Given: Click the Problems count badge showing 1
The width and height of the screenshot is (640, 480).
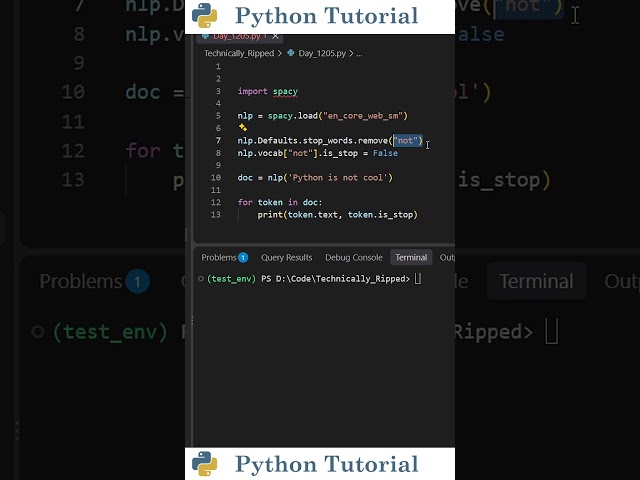Looking at the screenshot, I should pyautogui.click(x=243, y=258).
